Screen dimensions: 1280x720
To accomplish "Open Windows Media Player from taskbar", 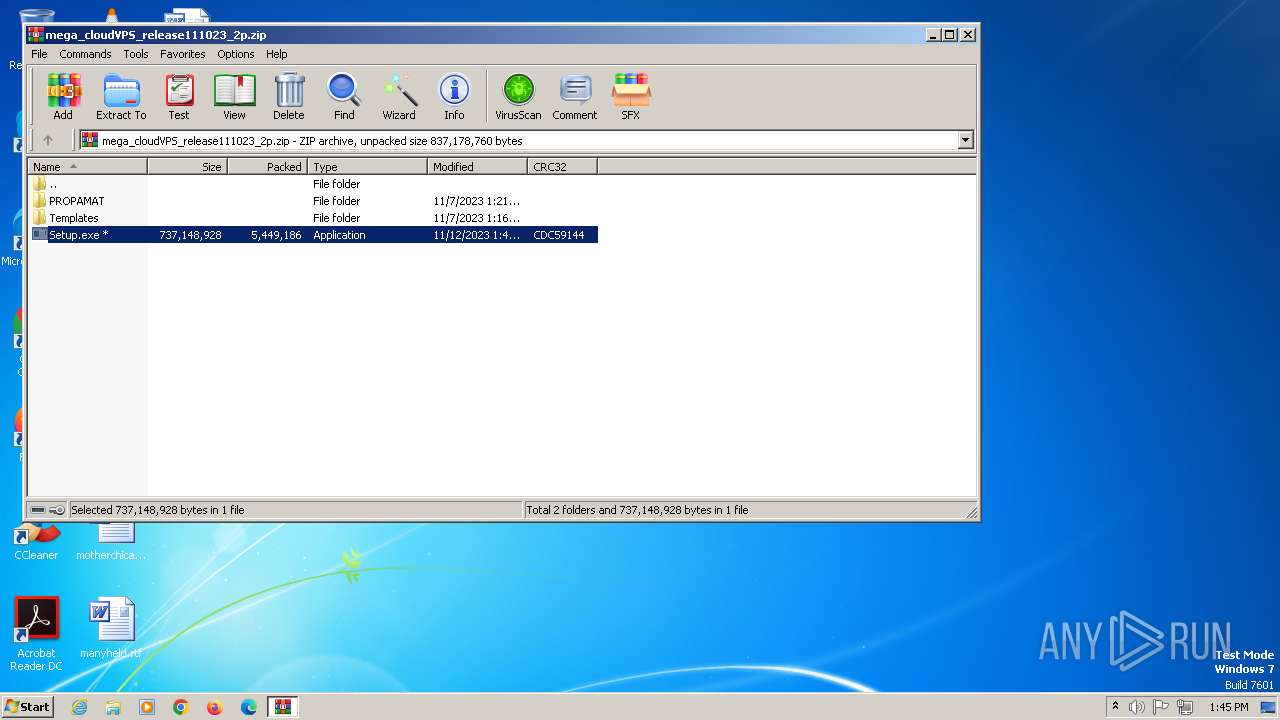I will pyautogui.click(x=147, y=707).
